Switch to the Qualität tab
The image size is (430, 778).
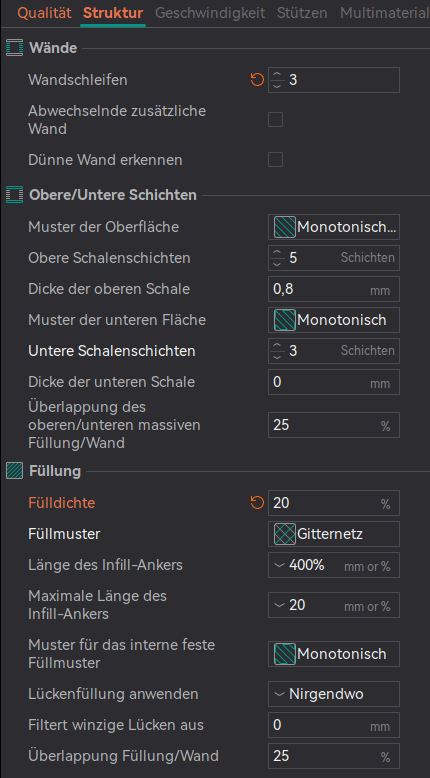coord(45,13)
